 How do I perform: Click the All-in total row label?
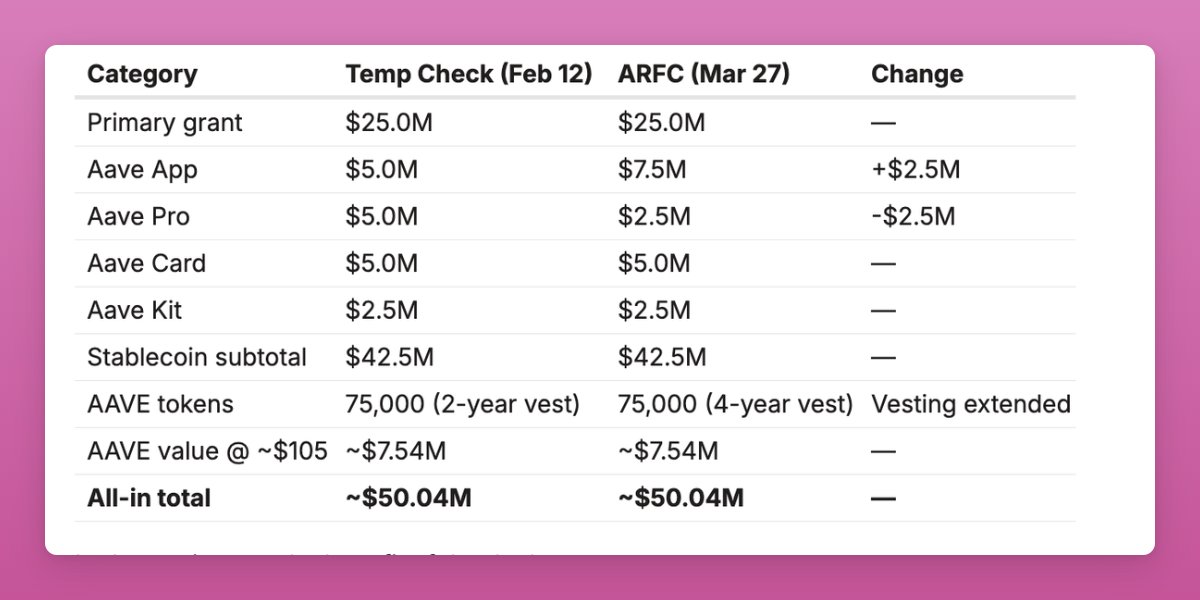coord(149,498)
